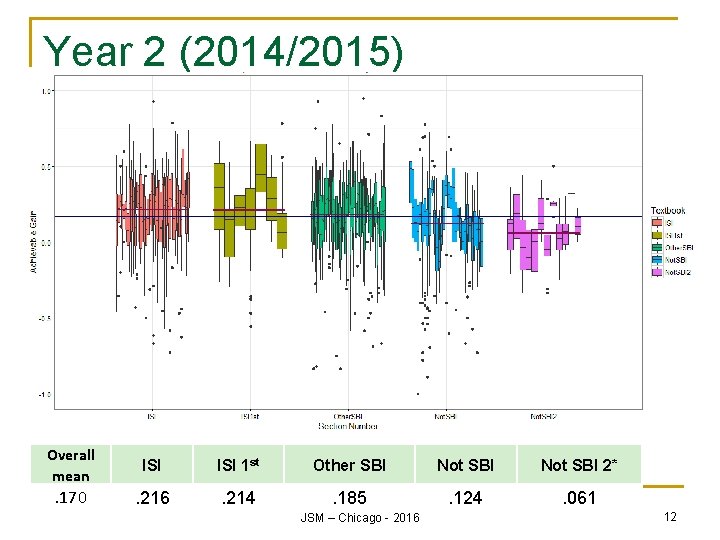
Task: Click slide page number 12
Action: pos(670,517)
